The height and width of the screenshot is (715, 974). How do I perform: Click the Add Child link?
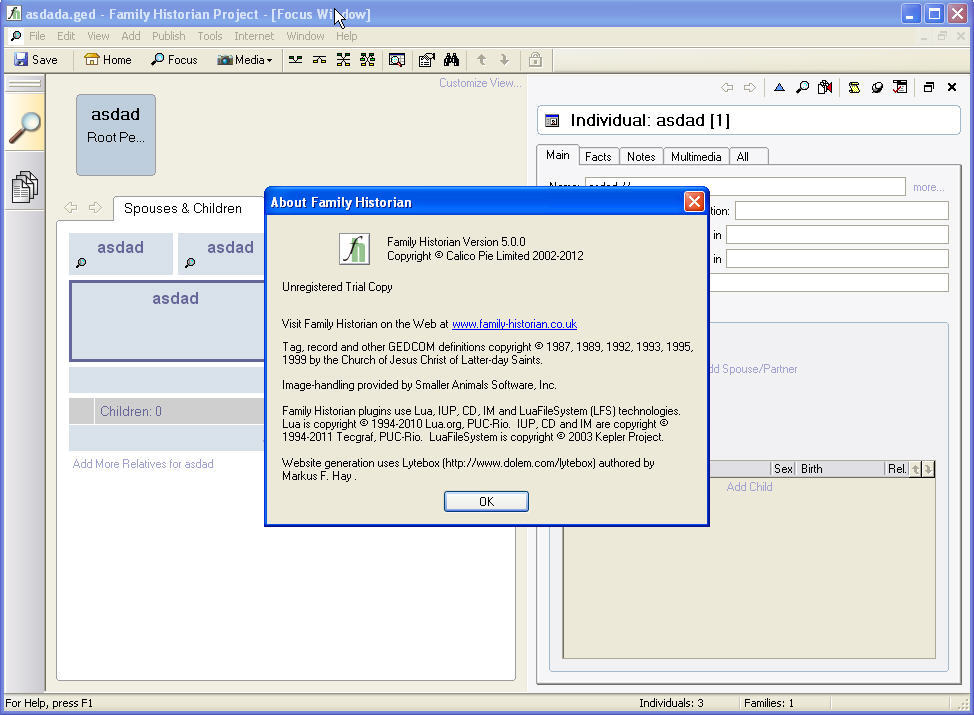pos(749,486)
